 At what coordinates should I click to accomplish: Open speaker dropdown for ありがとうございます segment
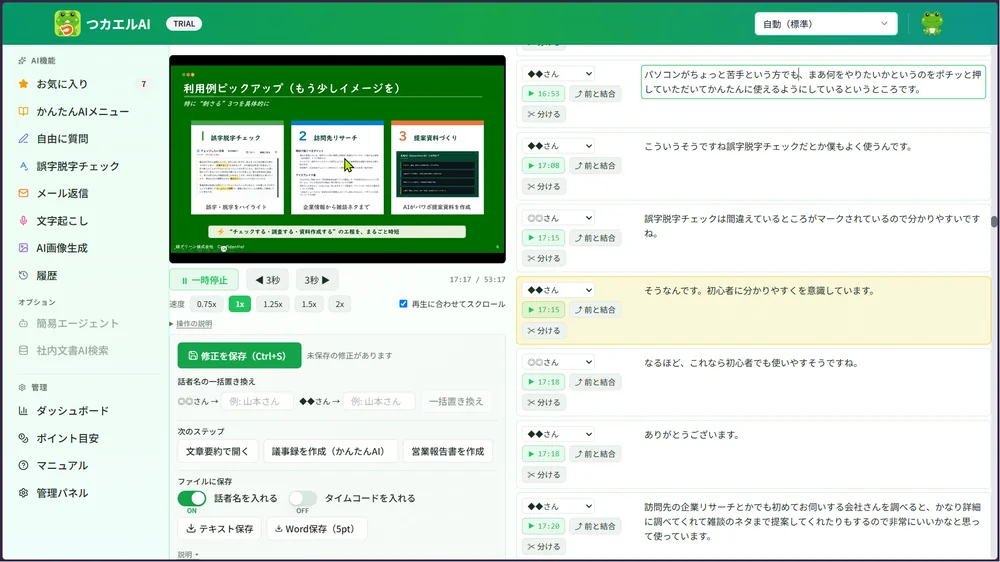pos(559,434)
